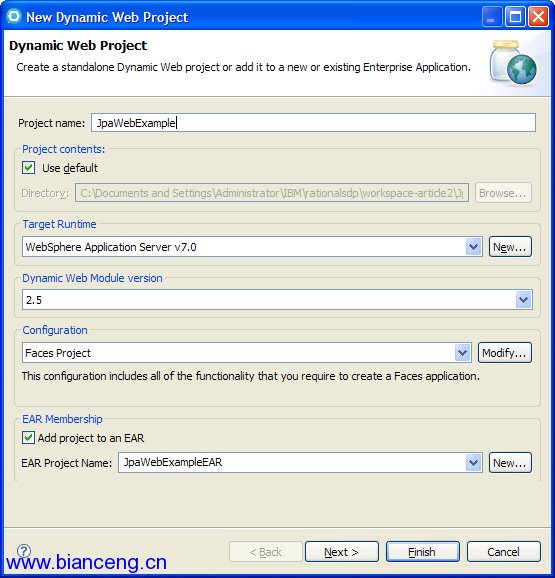Click the EAR Project Name text box
555x578 pixels.
tap(292, 462)
